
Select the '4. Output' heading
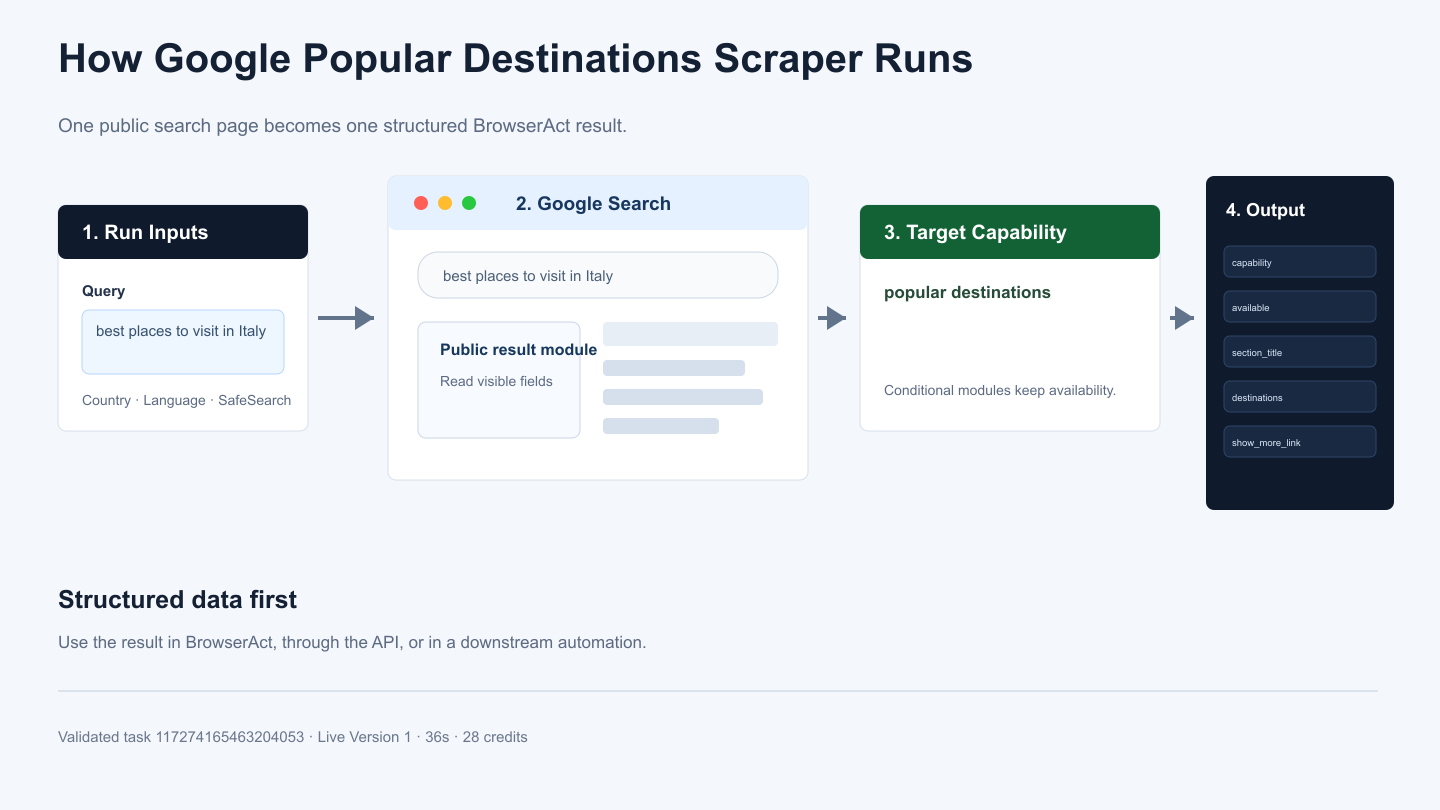[1265, 210]
